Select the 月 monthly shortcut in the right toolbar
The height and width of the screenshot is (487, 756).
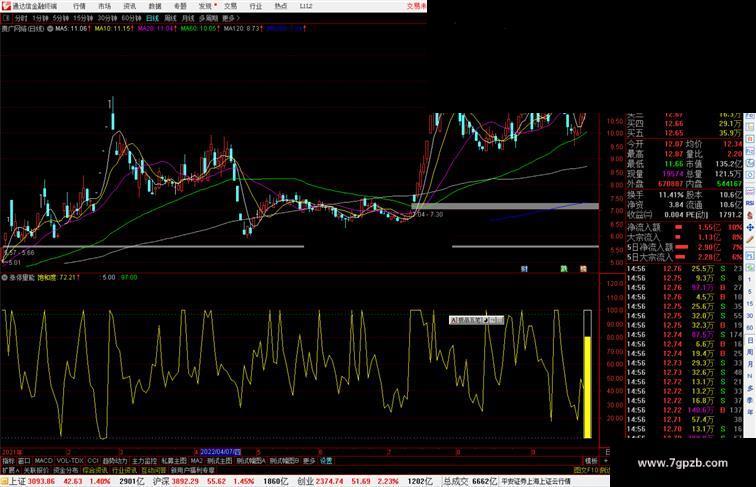750,364
